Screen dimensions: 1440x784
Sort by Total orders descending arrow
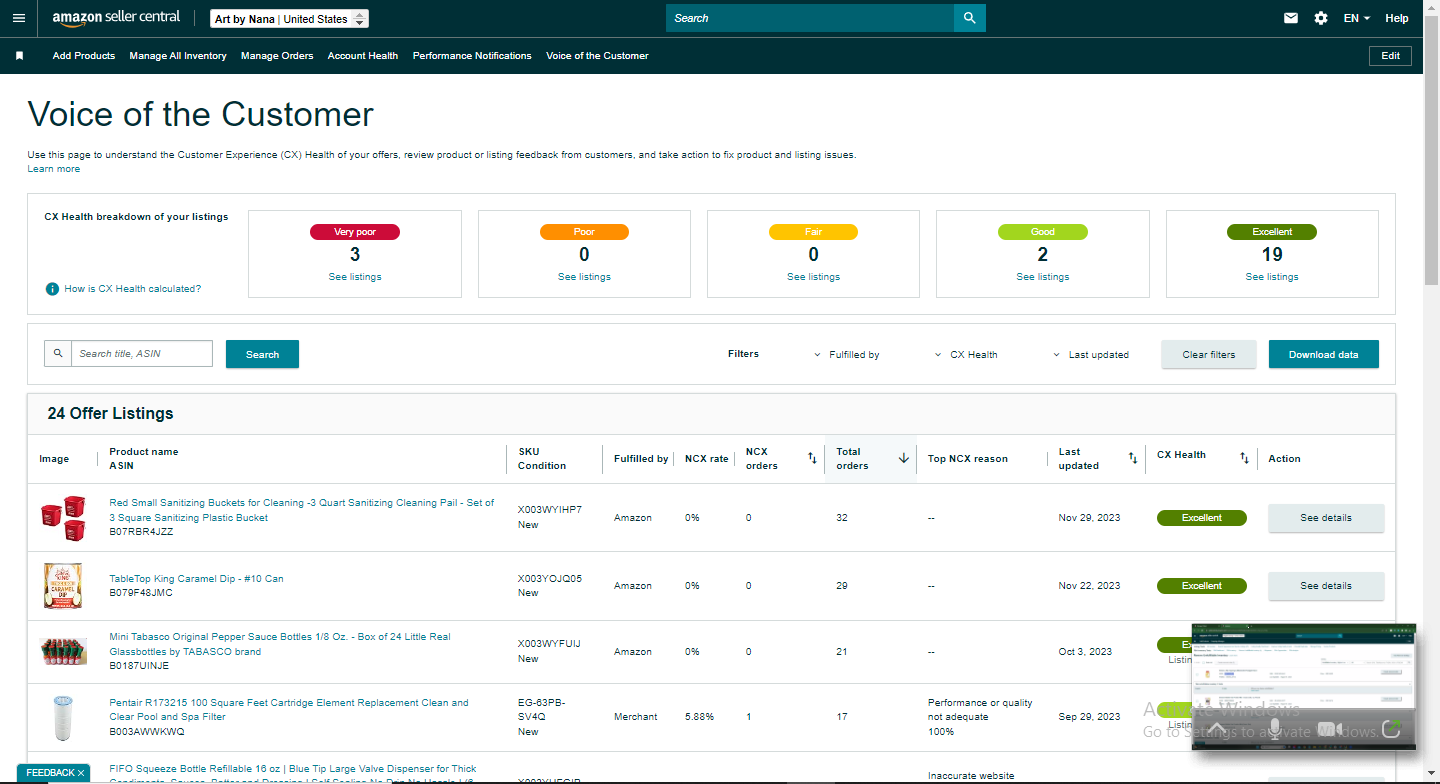click(904, 458)
